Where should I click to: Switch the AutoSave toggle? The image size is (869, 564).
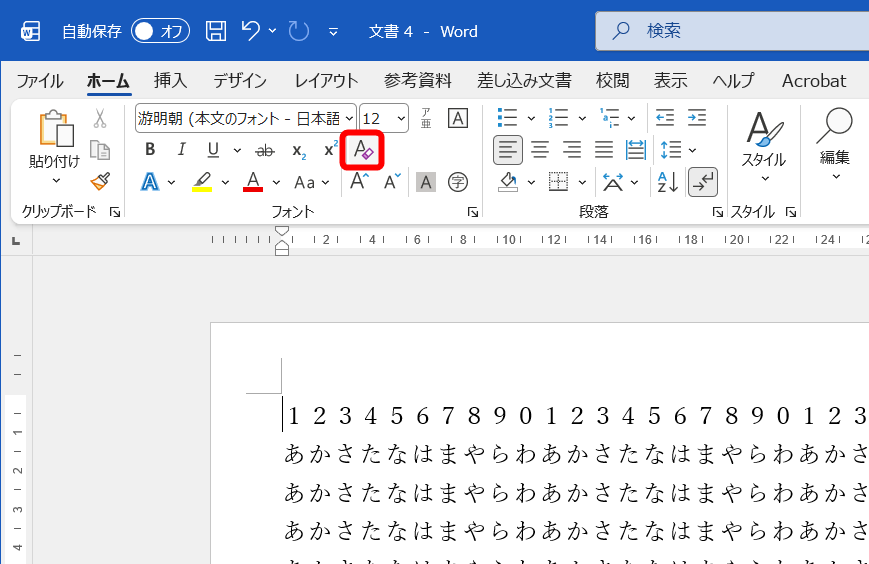[x=160, y=31]
